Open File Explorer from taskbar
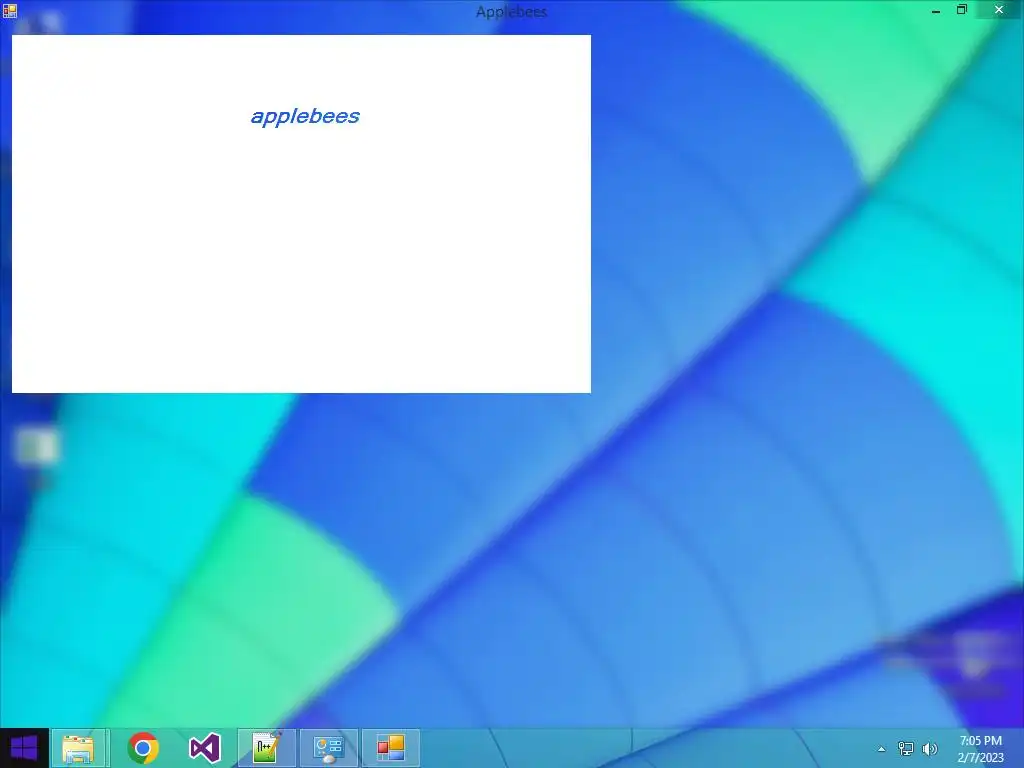The width and height of the screenshot is (1024, 768). point(78,748)
